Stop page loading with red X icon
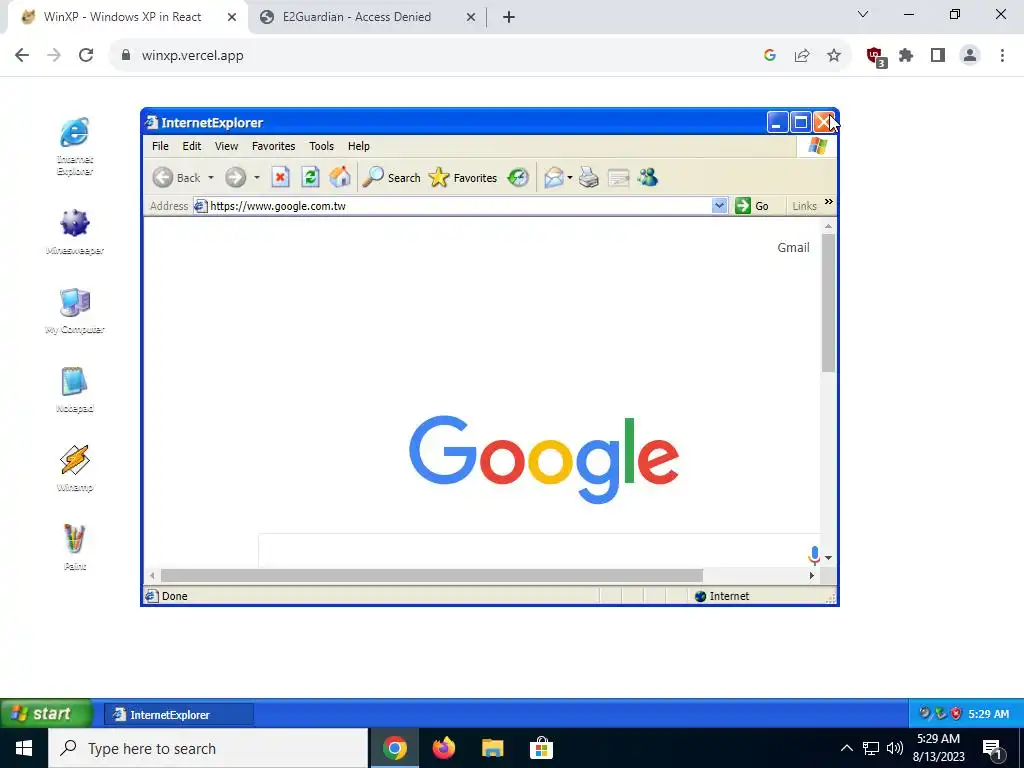Viewport: 1024px width, 768px height. point(280,177)
